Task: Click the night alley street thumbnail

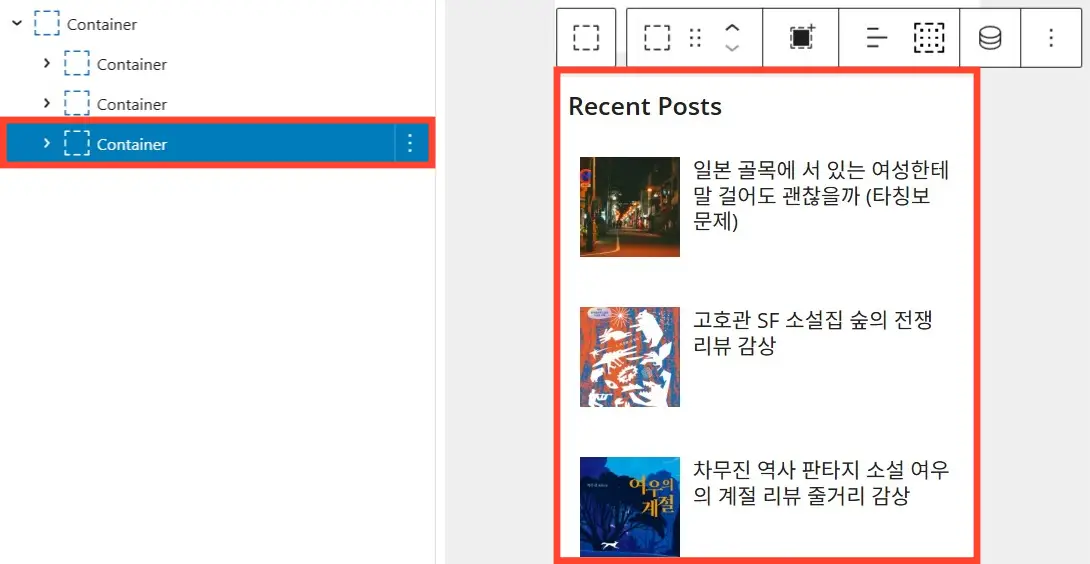Action: click(630, 207)
